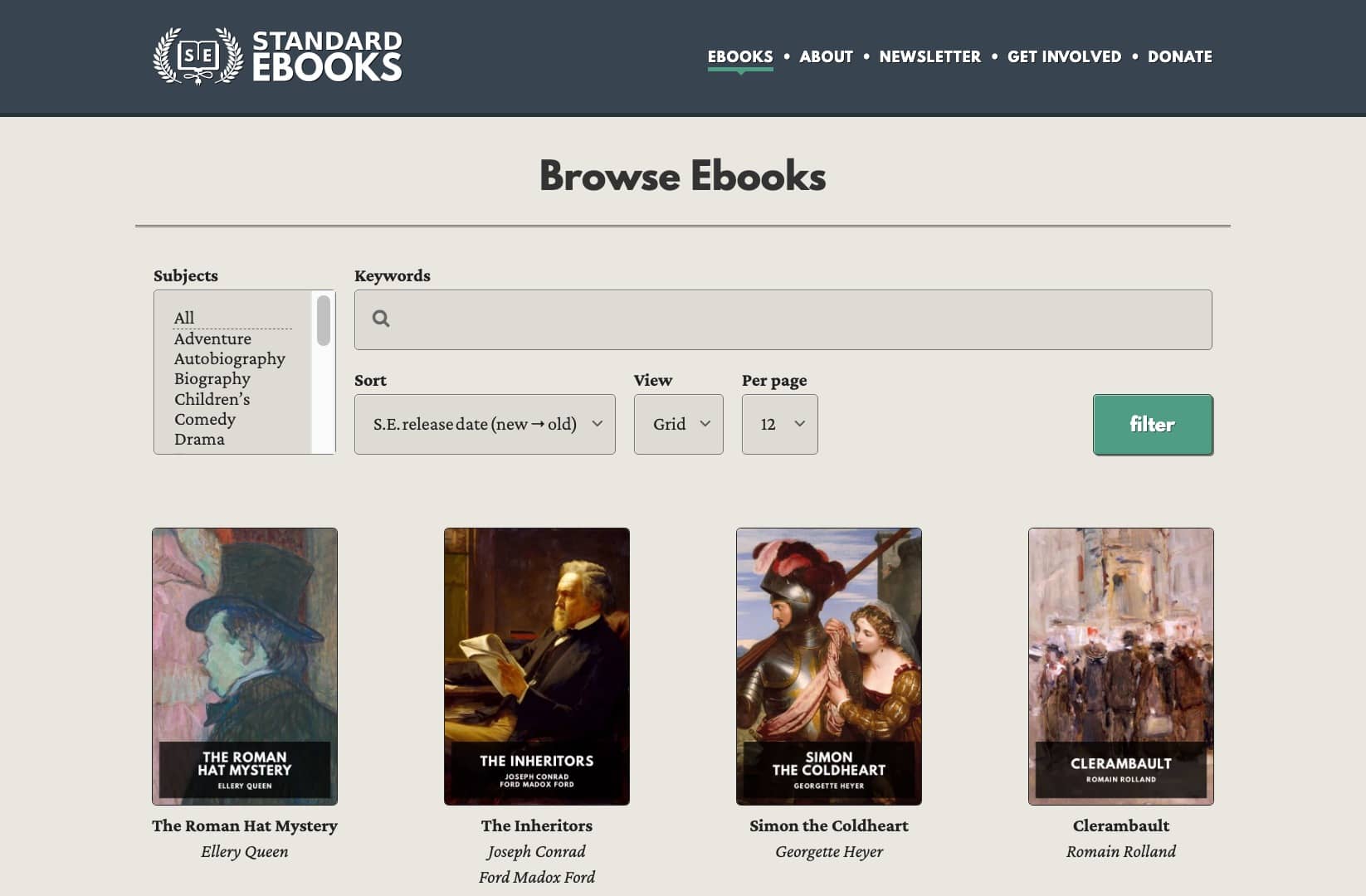Type in the Keywords search field
Viewport: 1366px width, 896px height.
(797, 319)
